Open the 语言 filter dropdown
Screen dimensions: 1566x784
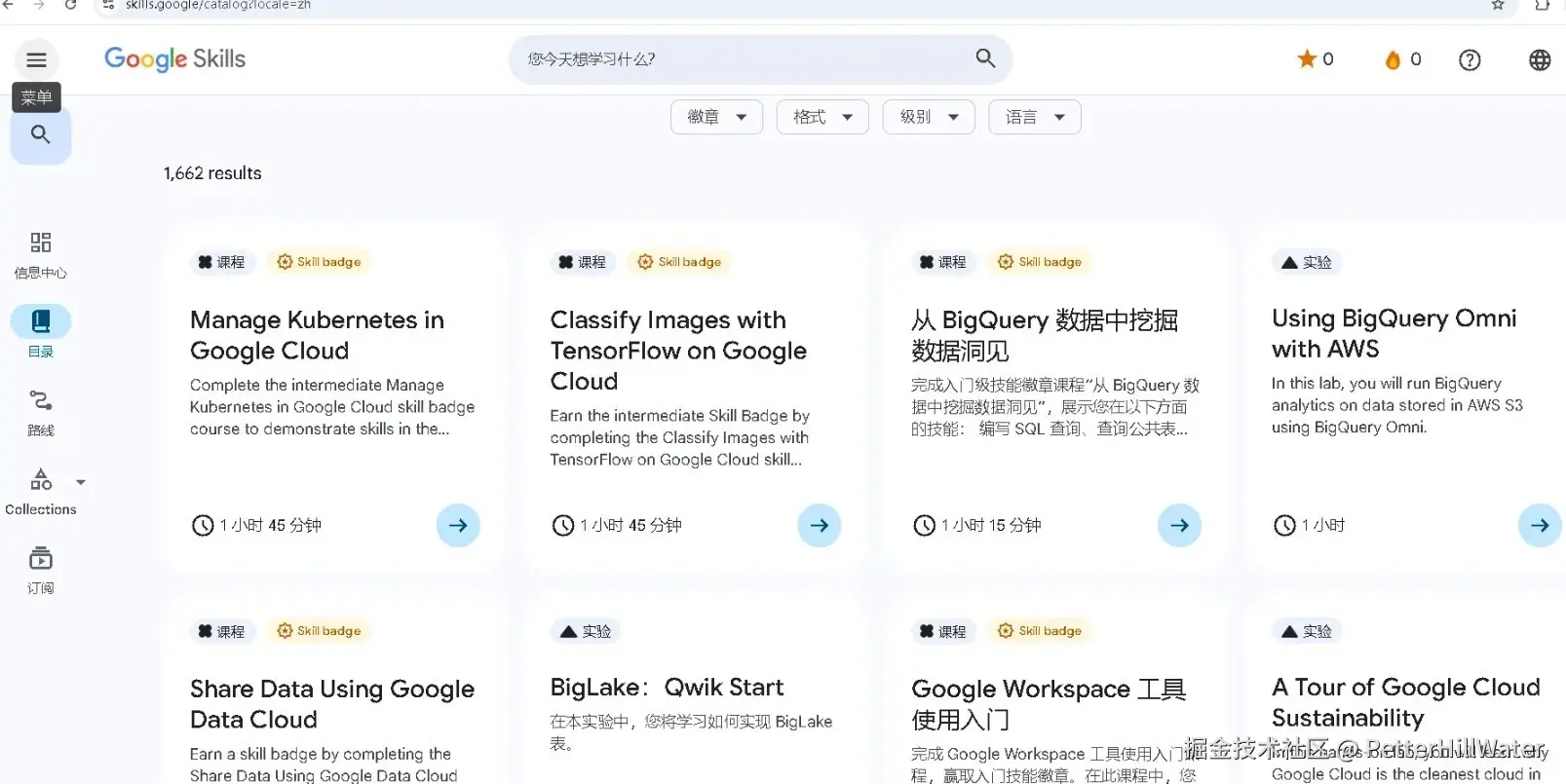(x=1035, y=117)
